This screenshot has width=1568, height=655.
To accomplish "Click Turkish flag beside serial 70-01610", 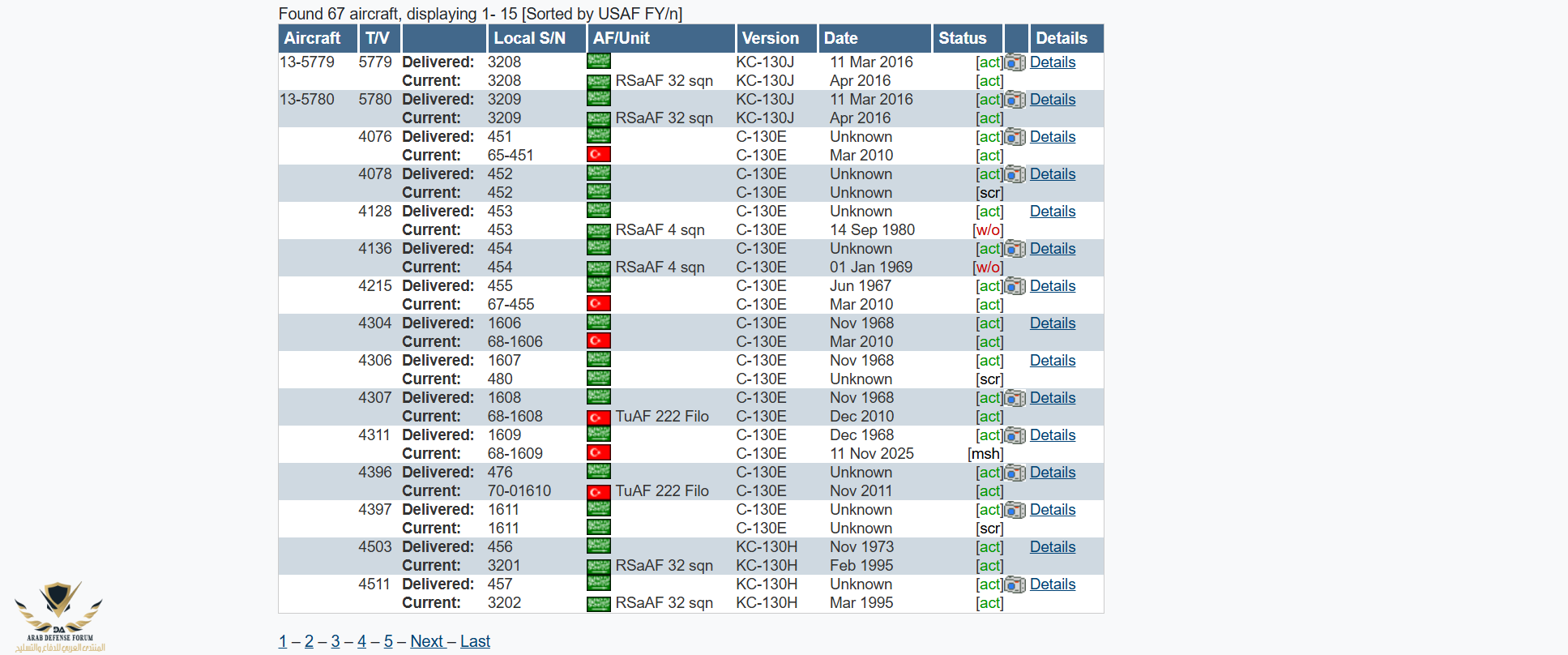I will click(598, 491).
